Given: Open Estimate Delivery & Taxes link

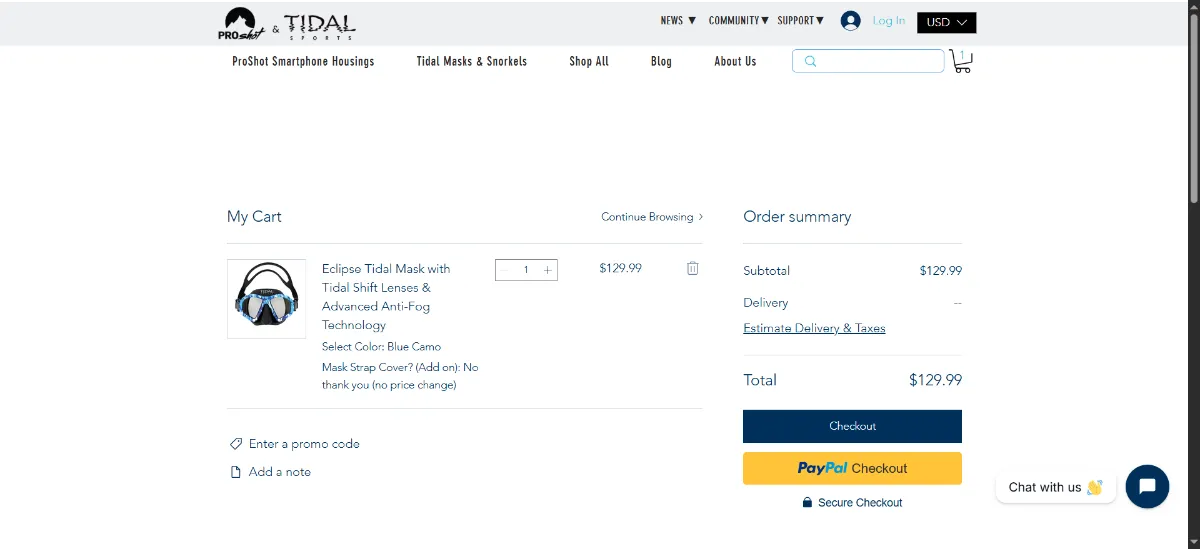Looking at the screenshot, I should [814, 328].
